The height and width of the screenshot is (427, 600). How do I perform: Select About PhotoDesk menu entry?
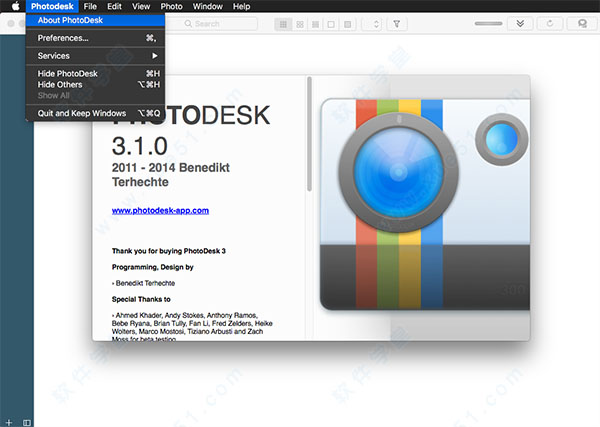pyautogui.click(x=96, y=20)
